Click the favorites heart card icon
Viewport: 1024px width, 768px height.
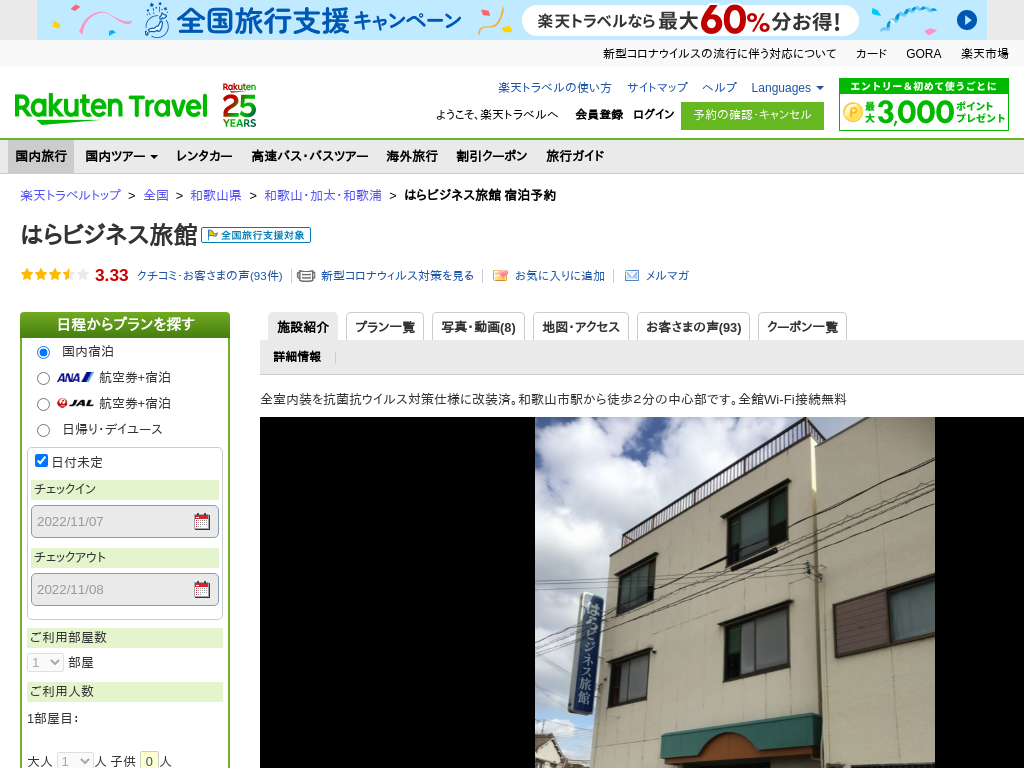(x=500, y=276)
